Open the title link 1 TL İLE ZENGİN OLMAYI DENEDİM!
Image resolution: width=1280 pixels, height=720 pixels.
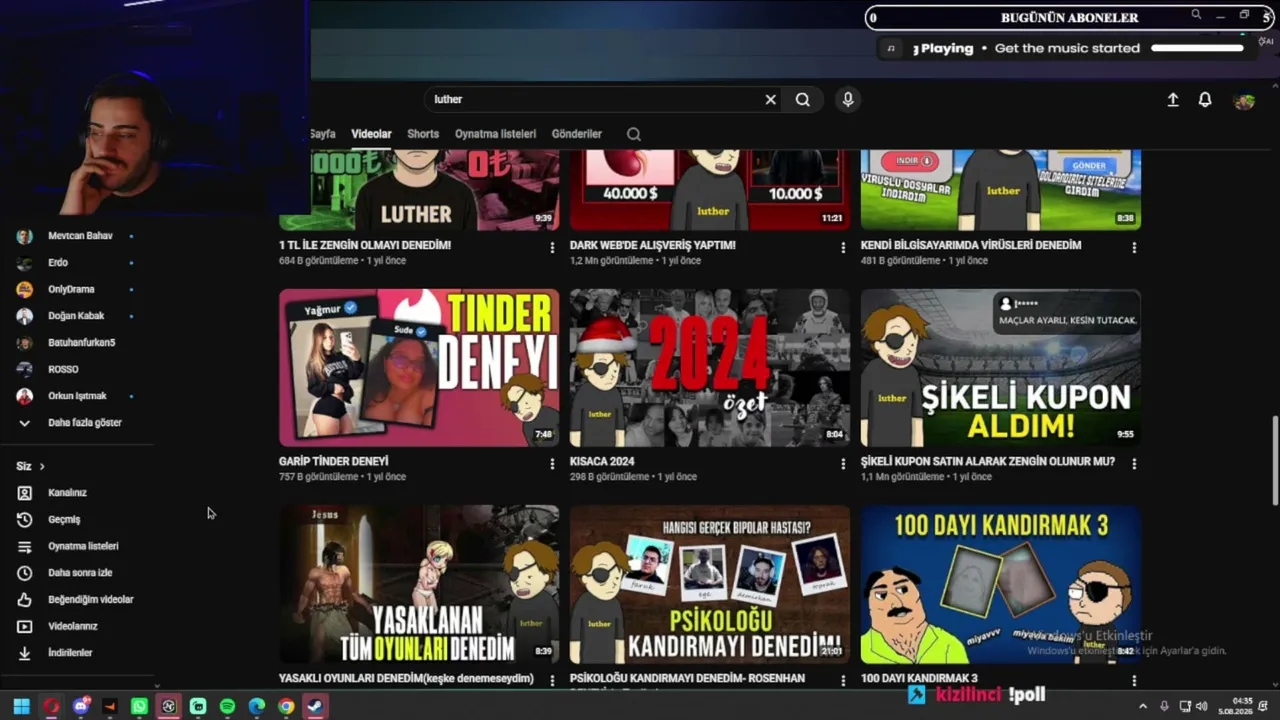(x=365, y=245)
